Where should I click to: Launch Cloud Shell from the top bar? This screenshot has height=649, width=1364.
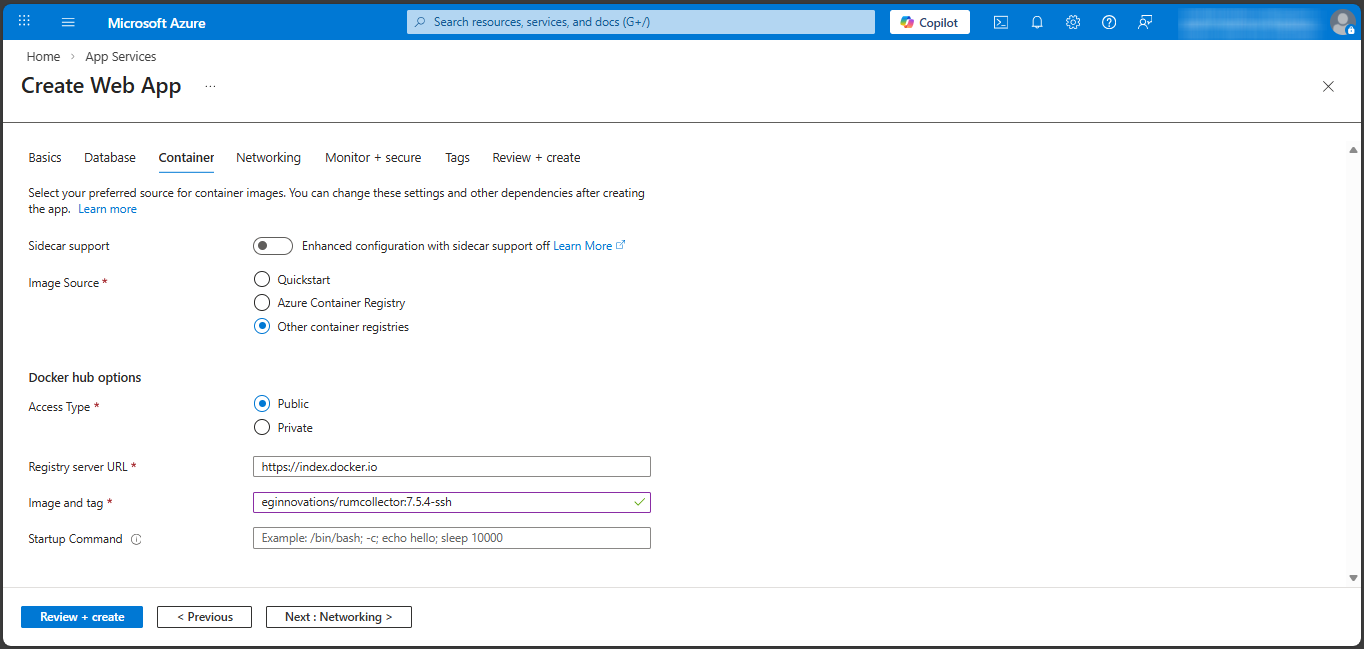pos(1000,22)
